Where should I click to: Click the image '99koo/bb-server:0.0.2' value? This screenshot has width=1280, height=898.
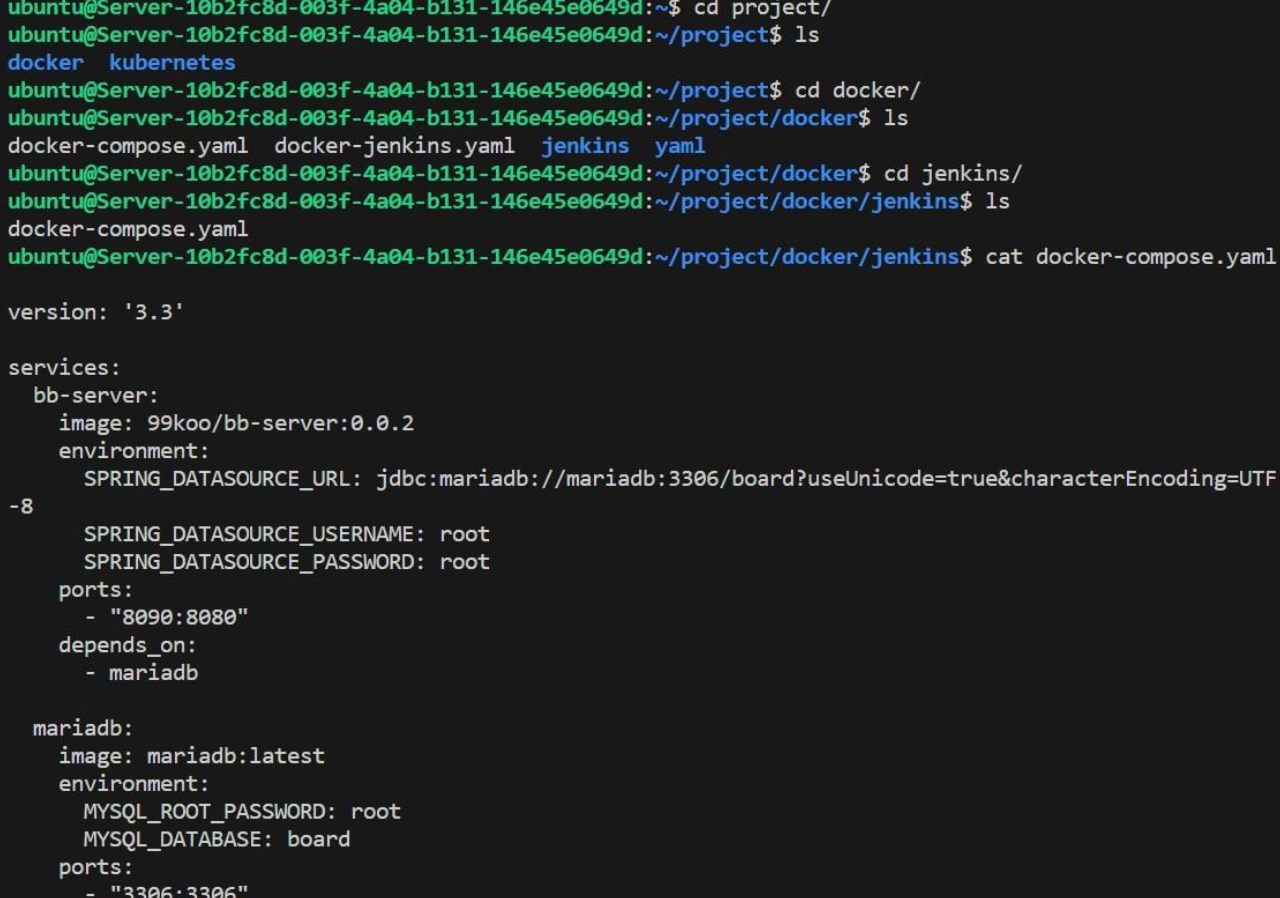click(280, 423)
